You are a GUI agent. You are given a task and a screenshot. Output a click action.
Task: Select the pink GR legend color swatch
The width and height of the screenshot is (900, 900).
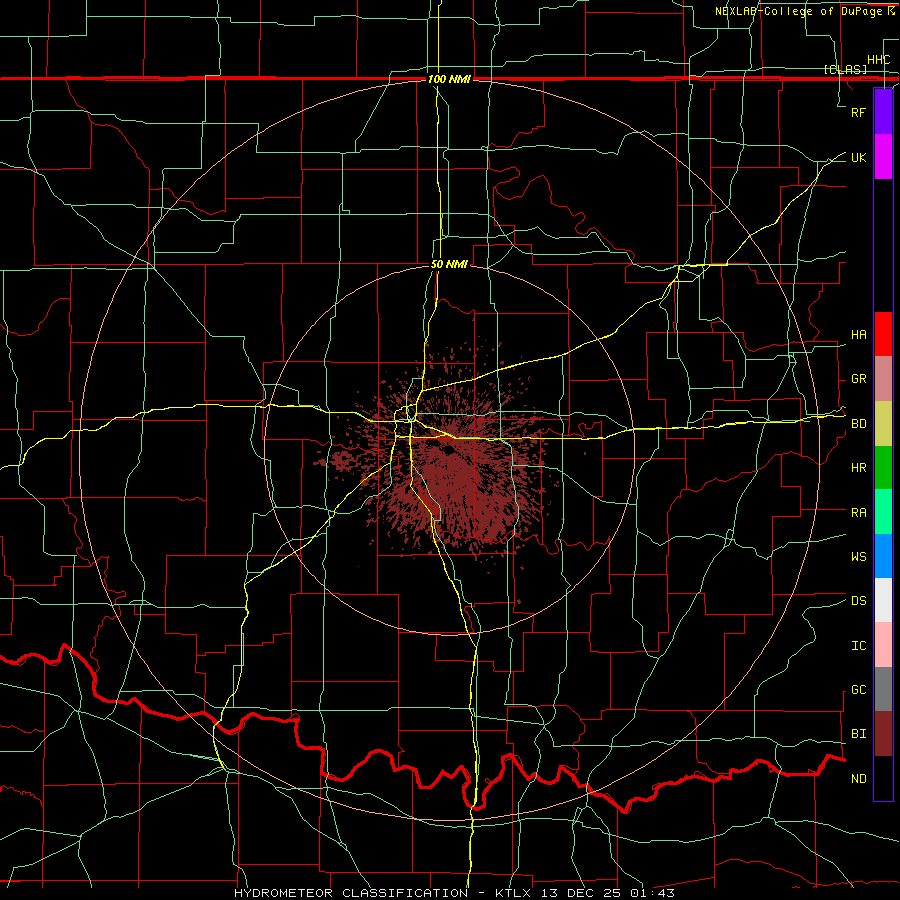point(883,379)
